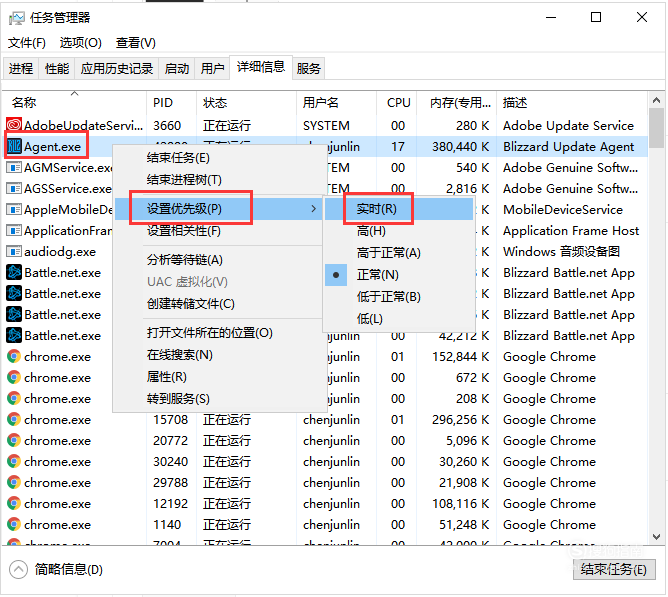Click the ApplicationFrameHost process icon
This screenshot has width=668, height=597.
[14, 231]
